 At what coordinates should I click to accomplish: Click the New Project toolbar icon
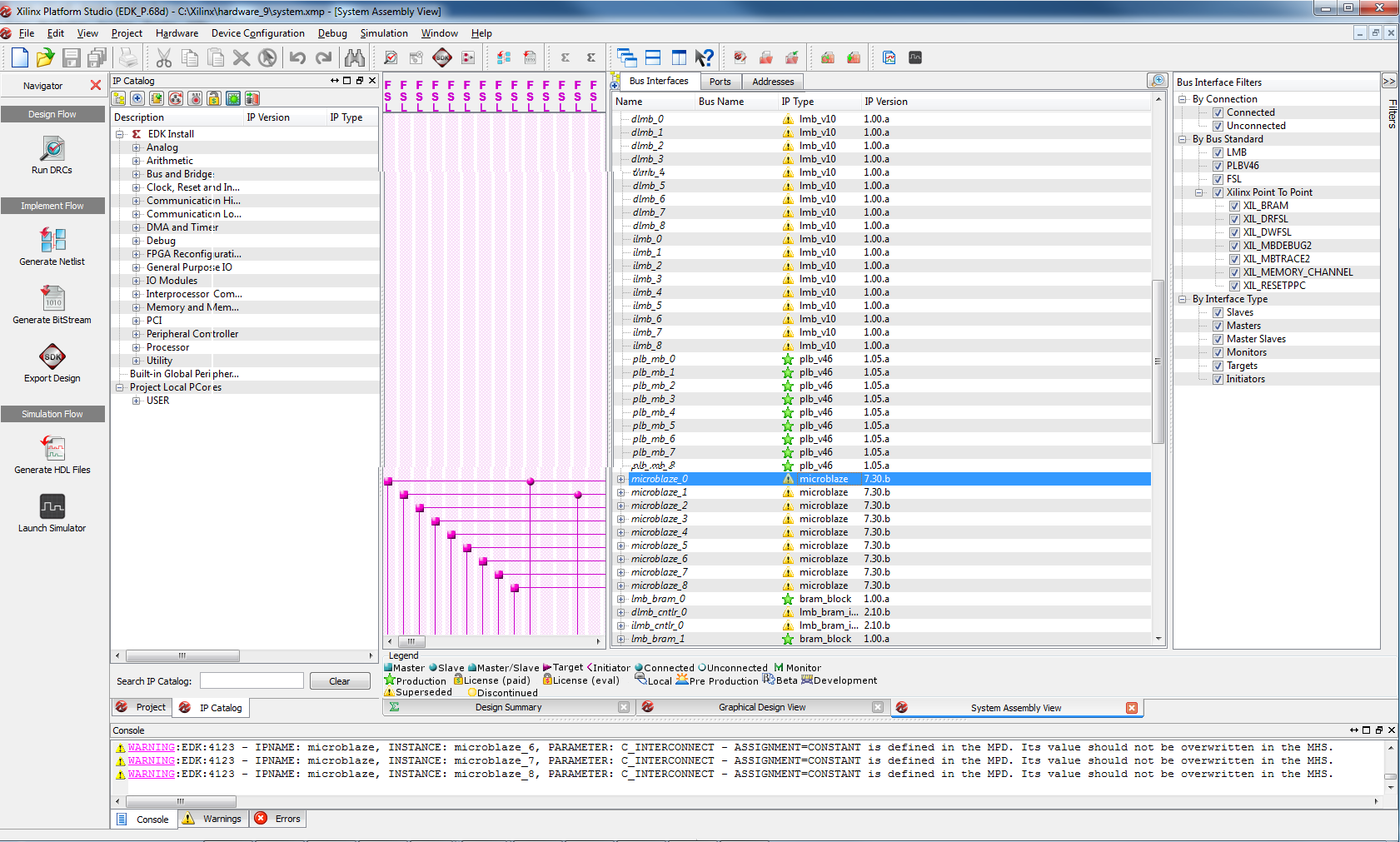coord(20,57)
